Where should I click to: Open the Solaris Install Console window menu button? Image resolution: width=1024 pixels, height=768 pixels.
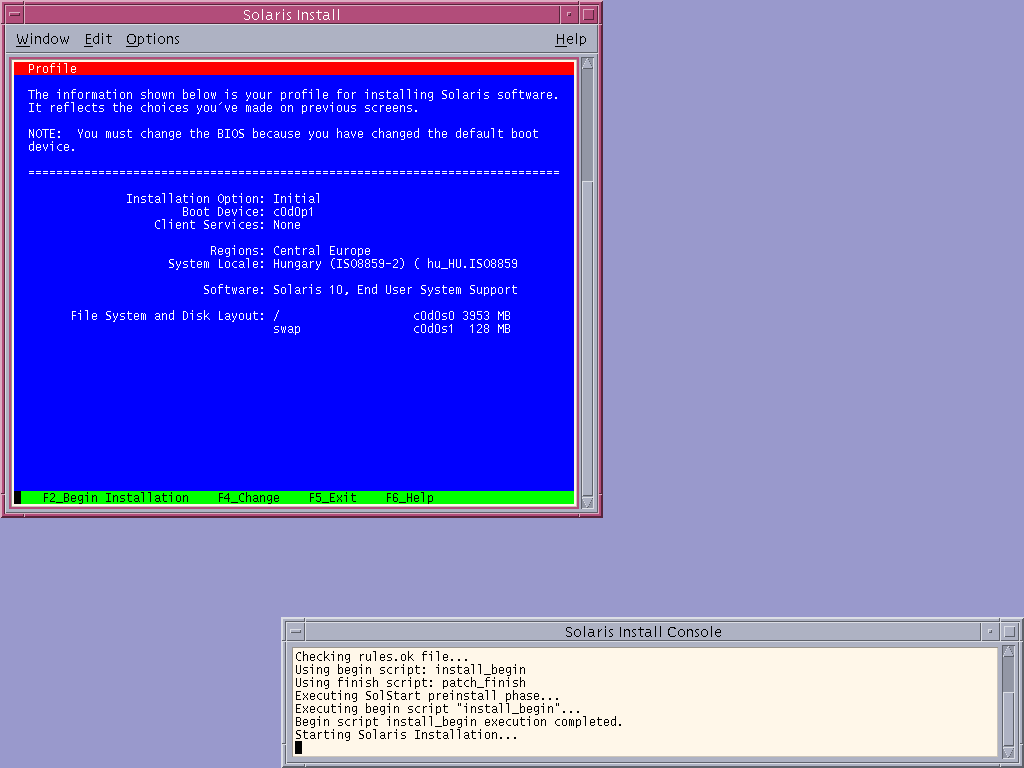(296, 632)
